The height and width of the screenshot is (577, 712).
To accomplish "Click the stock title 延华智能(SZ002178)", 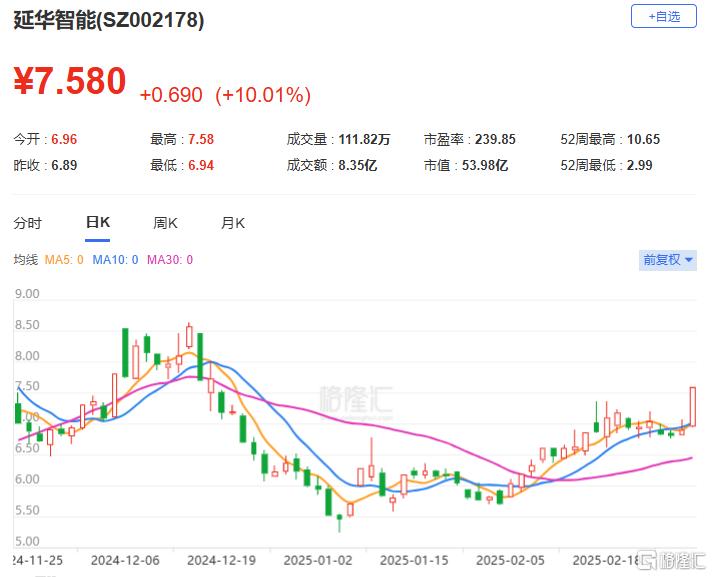I will point(109,20).
